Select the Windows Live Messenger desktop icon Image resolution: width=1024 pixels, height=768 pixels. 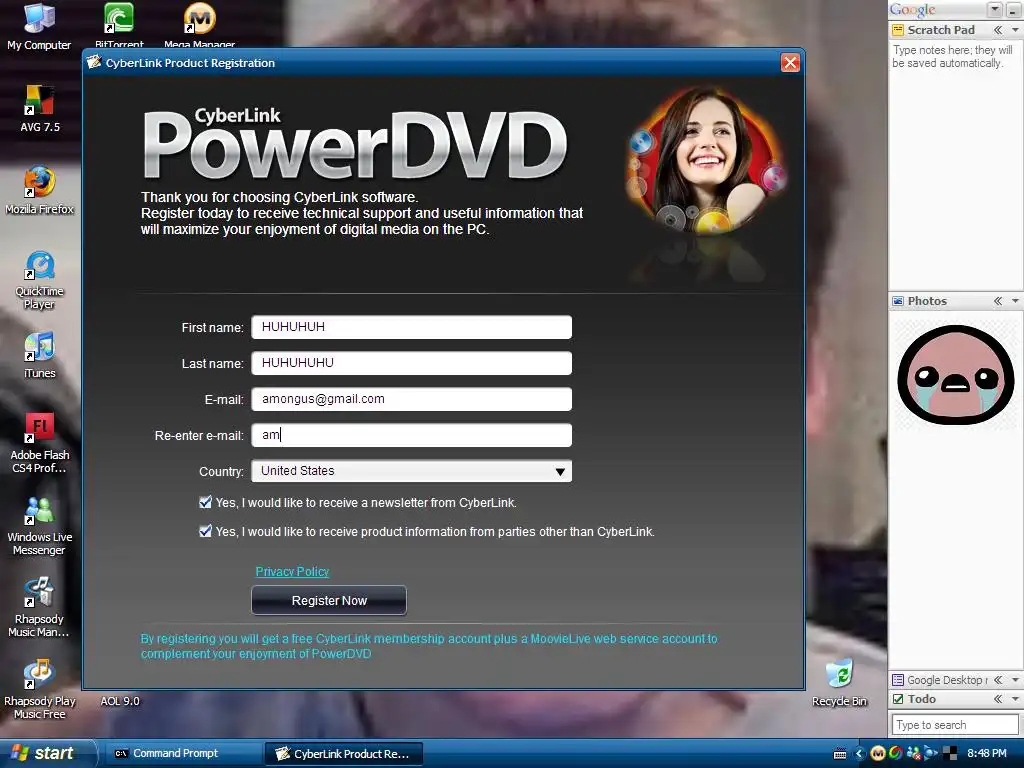pyautogui.click(x=40, y=525)
